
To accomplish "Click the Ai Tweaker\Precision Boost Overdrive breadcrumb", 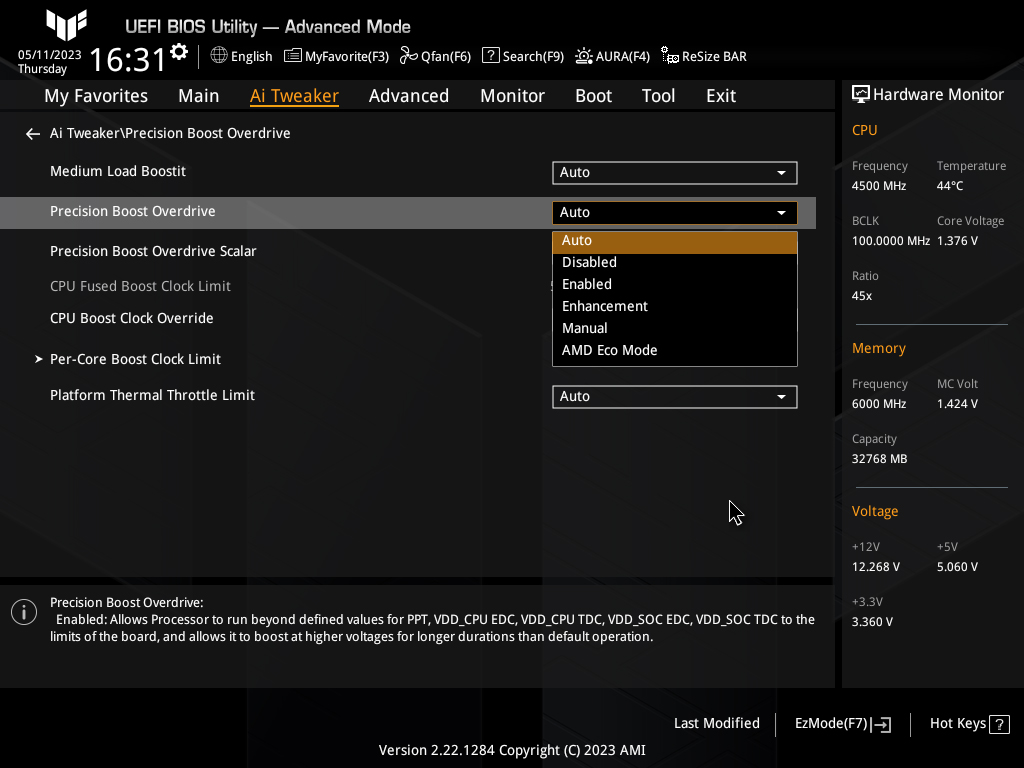I will click(x=170, y=133).
